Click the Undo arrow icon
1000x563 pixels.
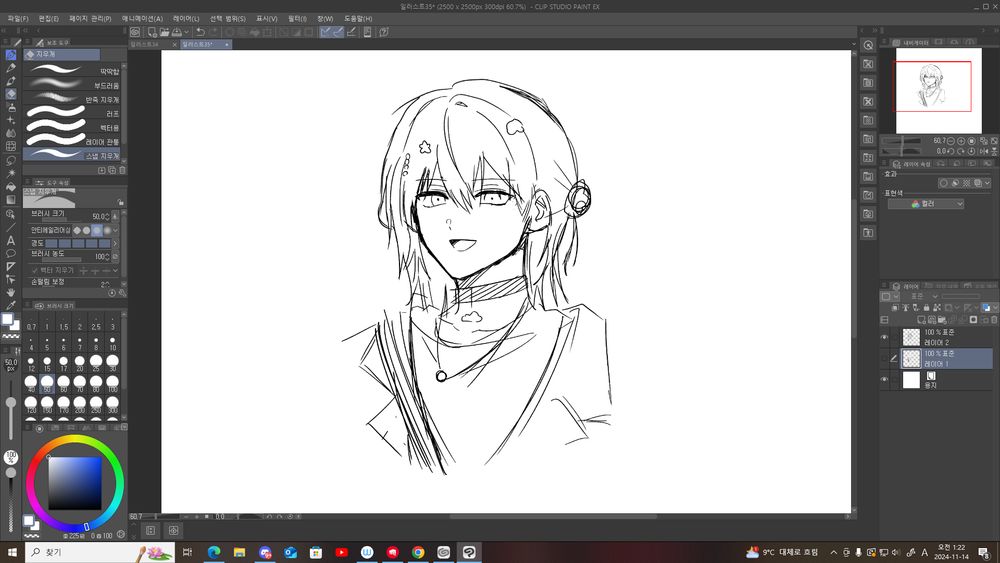pyautogui.click(x=201, y=32)
